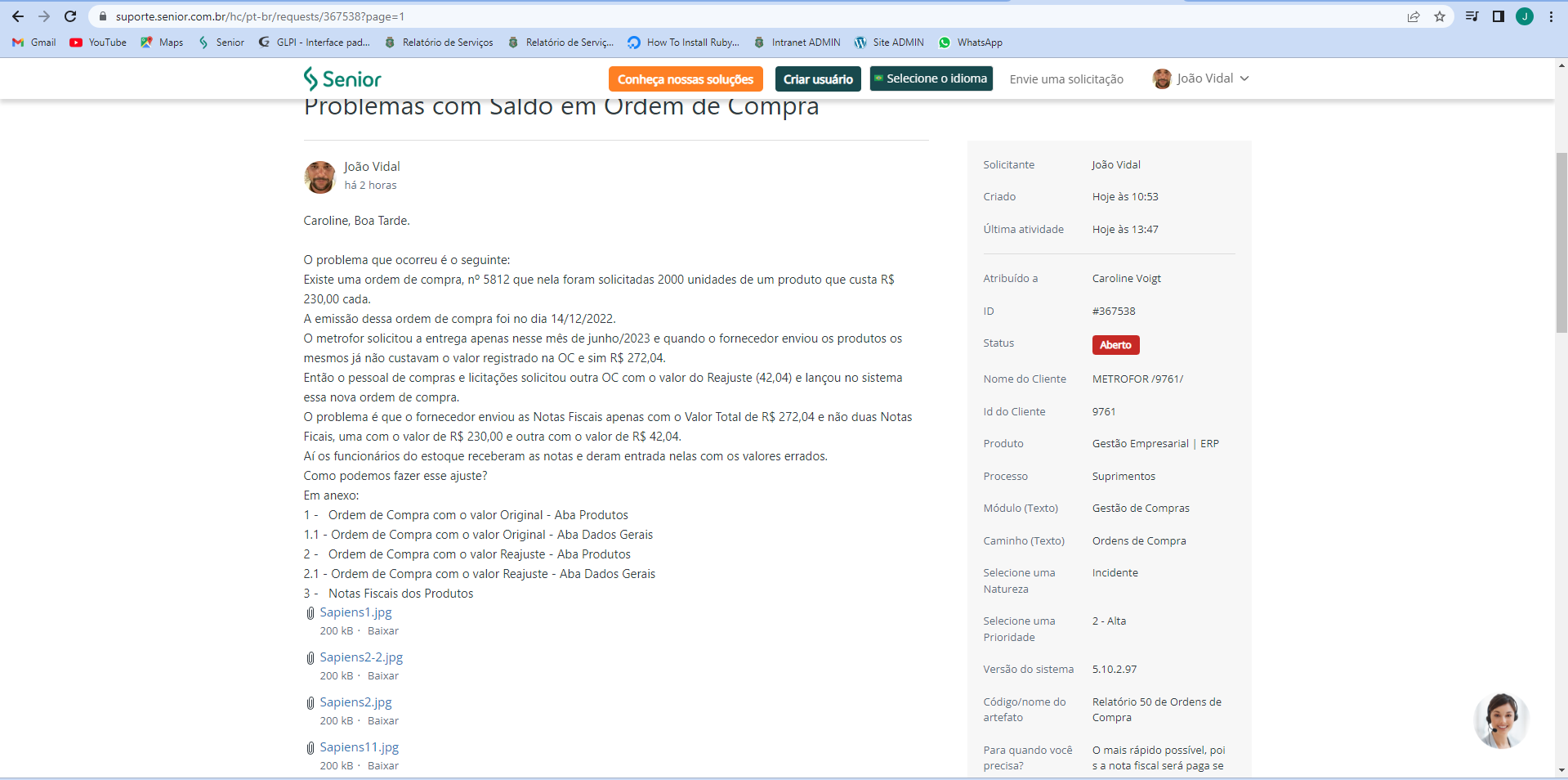Image resolution: width=1568 pixels, height=780 pixels.
Task: Open the How To Install Ruby bookmark
Action: [x=683, y=43]
